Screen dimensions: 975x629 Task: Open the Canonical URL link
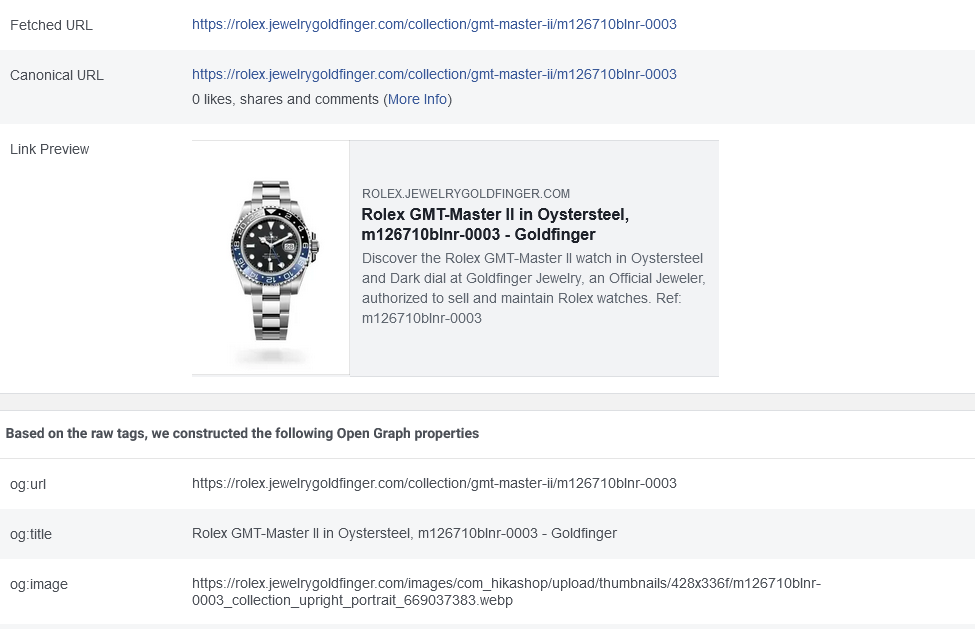(x=434, y=74)
